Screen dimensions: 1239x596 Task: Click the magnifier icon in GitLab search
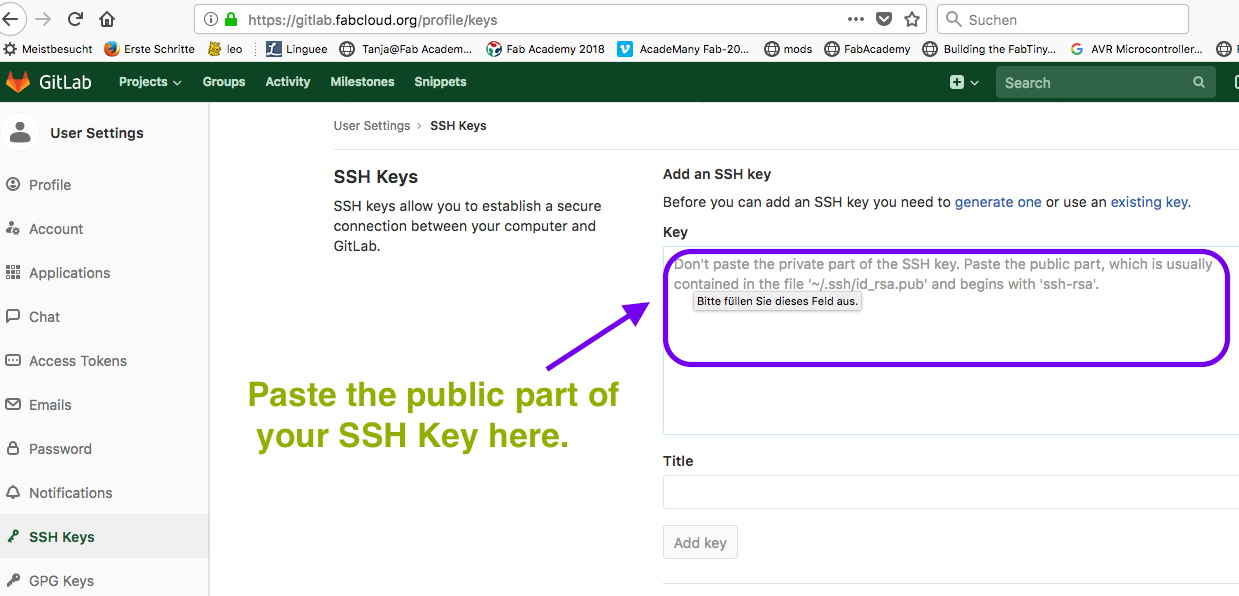point(1199,83)
